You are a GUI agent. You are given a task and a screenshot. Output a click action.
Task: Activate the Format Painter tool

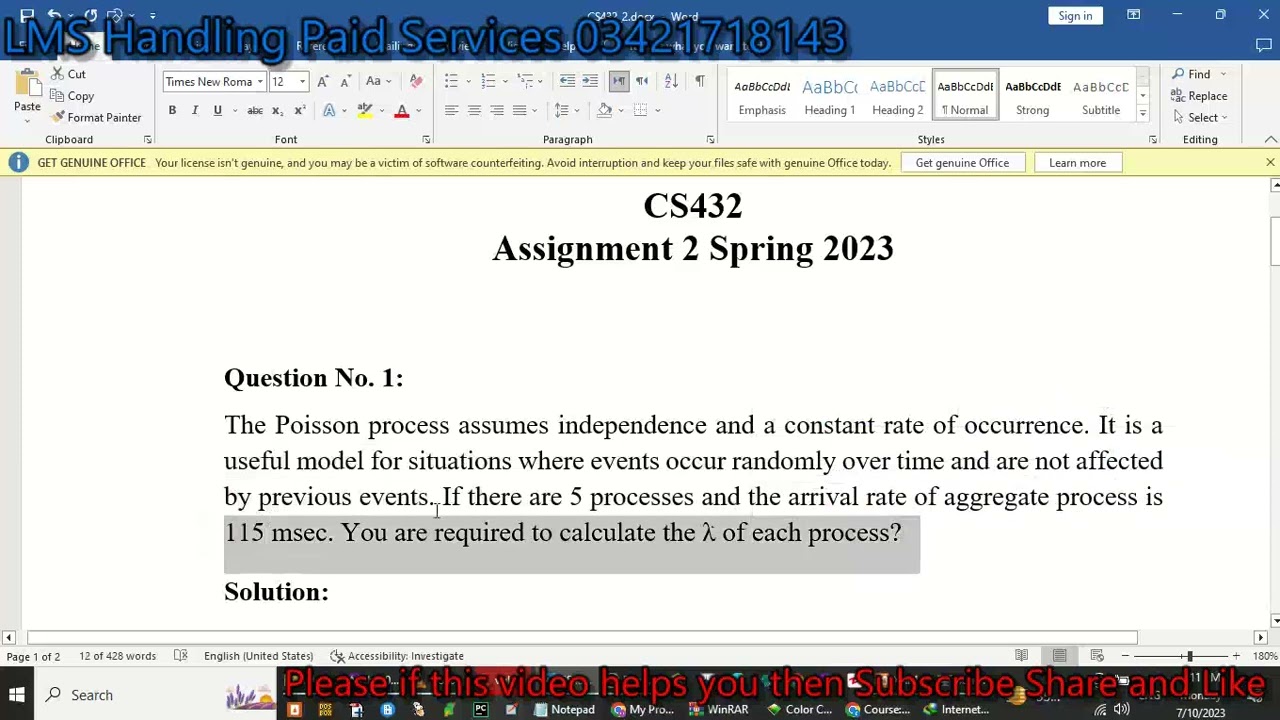[x=96, y=117]
